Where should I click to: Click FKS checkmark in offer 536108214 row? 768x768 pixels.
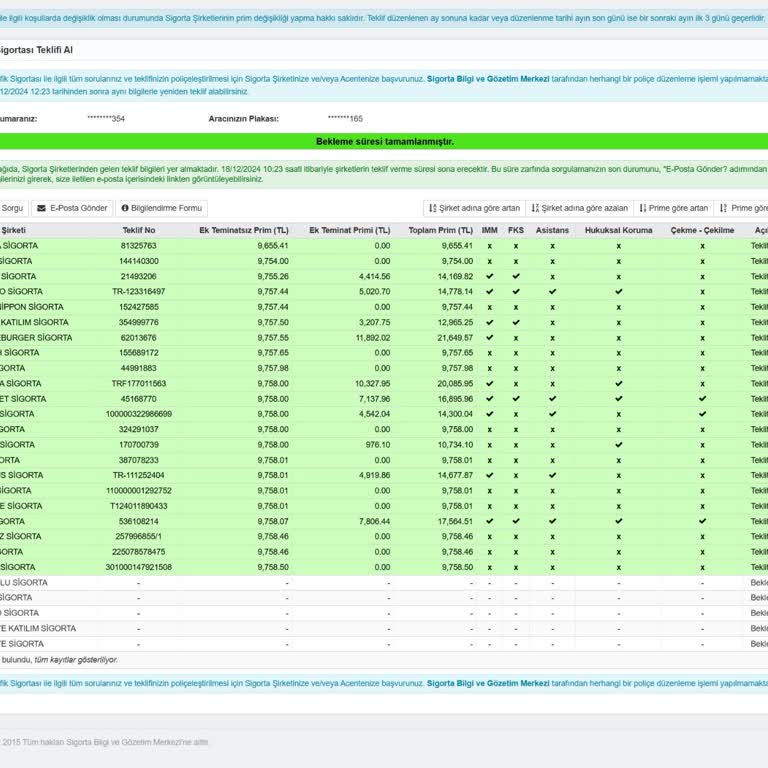coord(516,521)
